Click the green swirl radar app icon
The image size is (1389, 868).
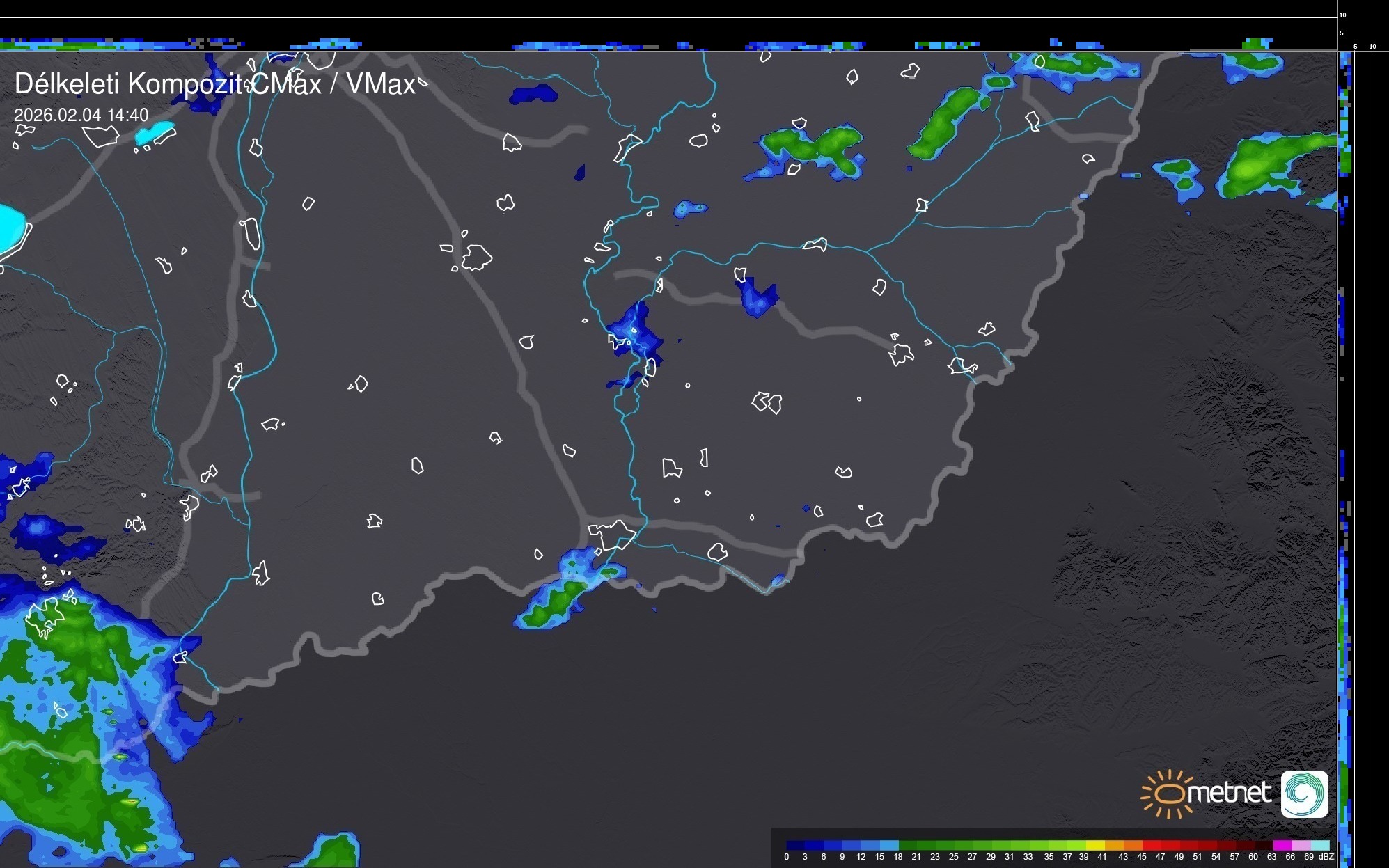pos(1304,794)
